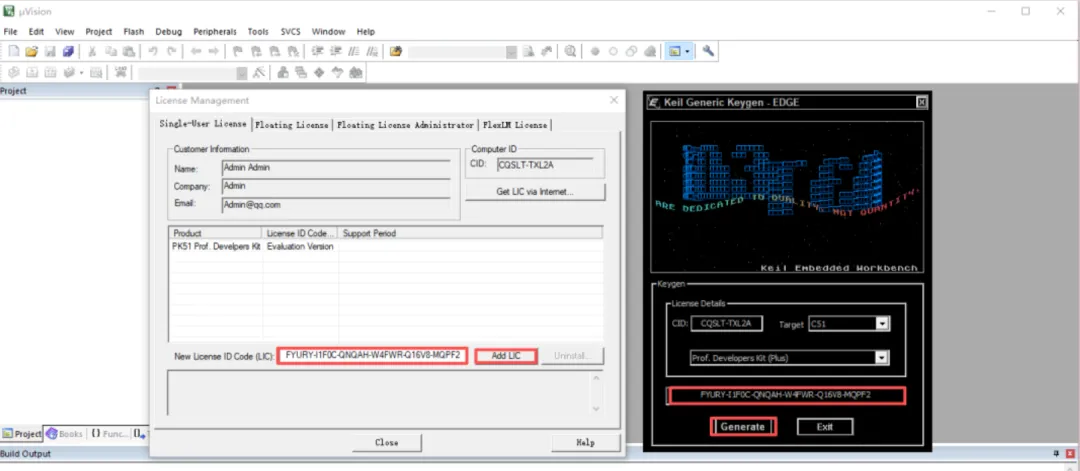Click the Comment selection icon
This screenshot has width=1080, height=471.
(x=354, y=52)
